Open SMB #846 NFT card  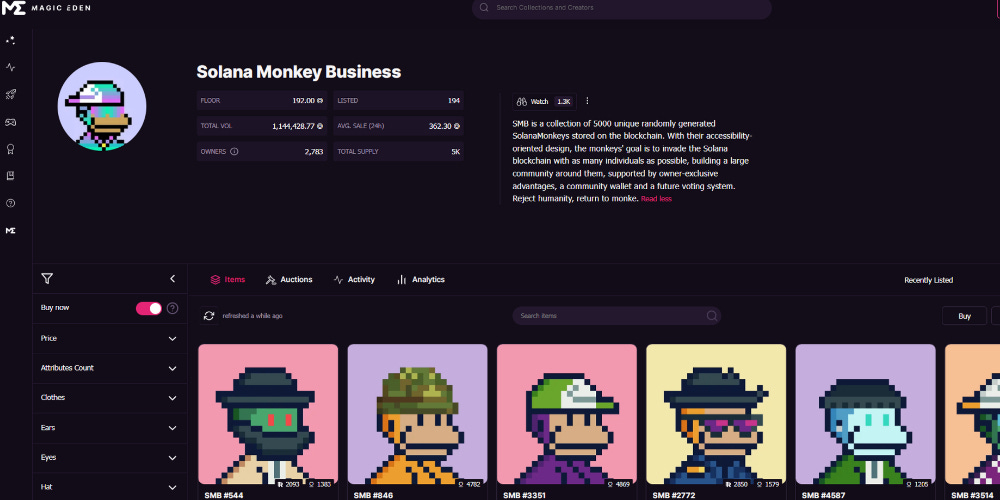click(417, 422)
